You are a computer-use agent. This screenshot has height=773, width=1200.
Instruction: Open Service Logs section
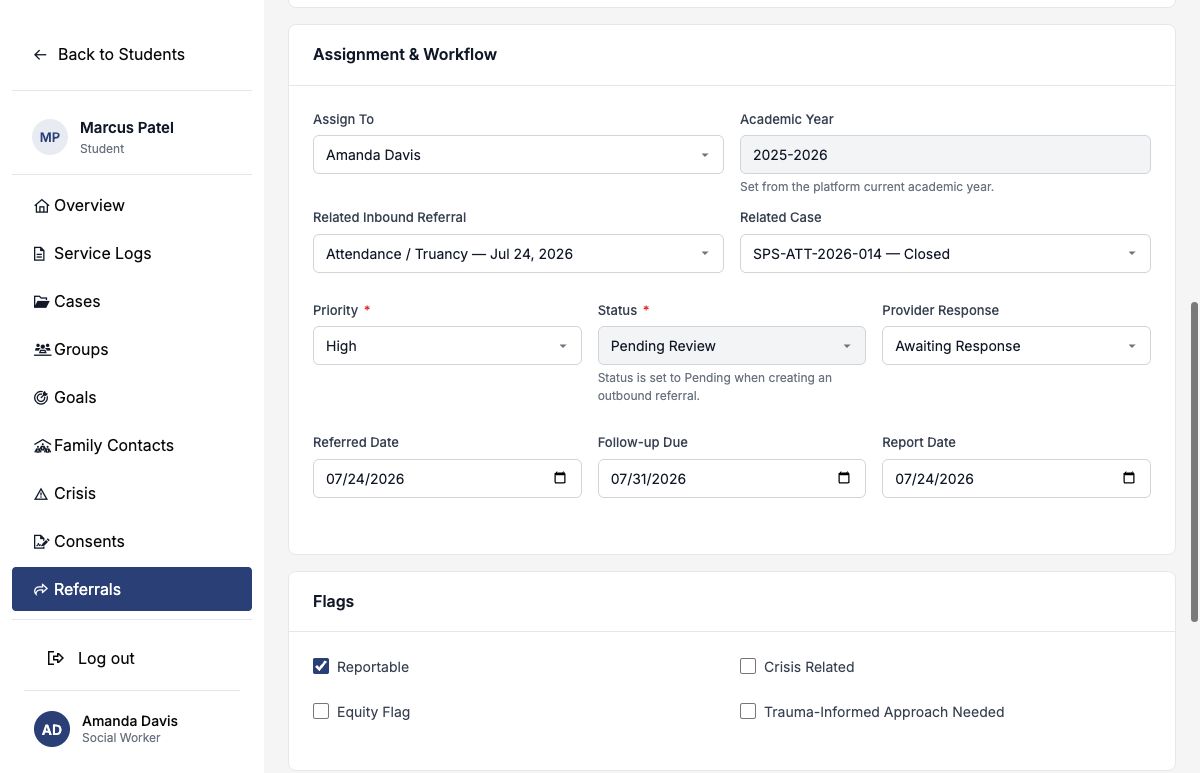point(132,254)
